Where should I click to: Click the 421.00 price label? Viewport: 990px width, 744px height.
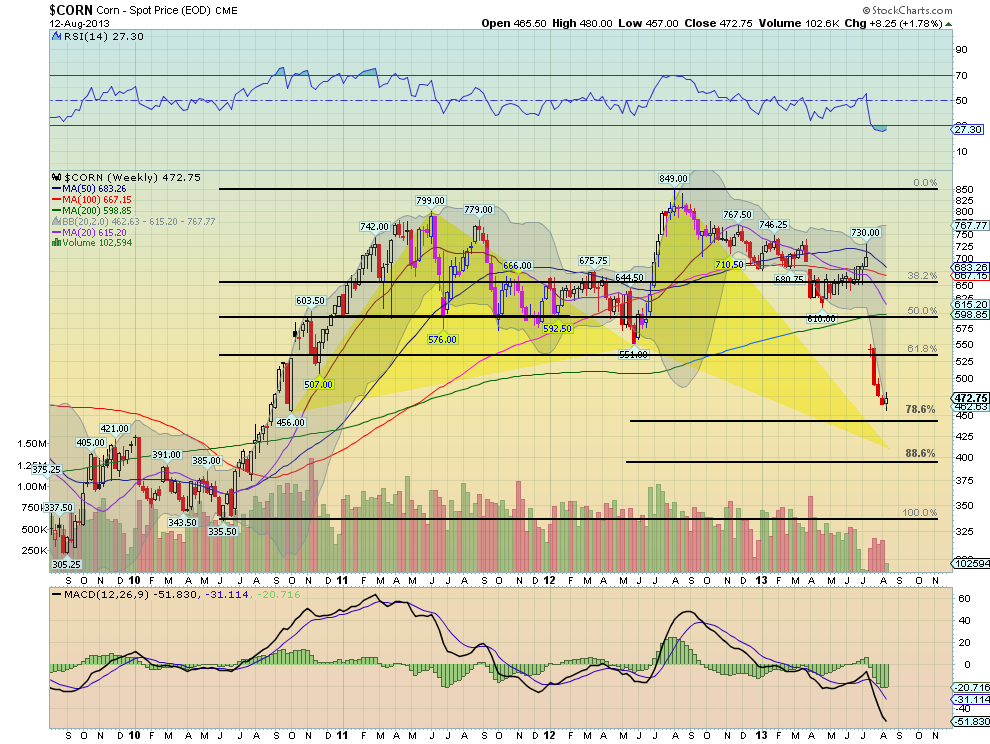[x=114, y=429]
